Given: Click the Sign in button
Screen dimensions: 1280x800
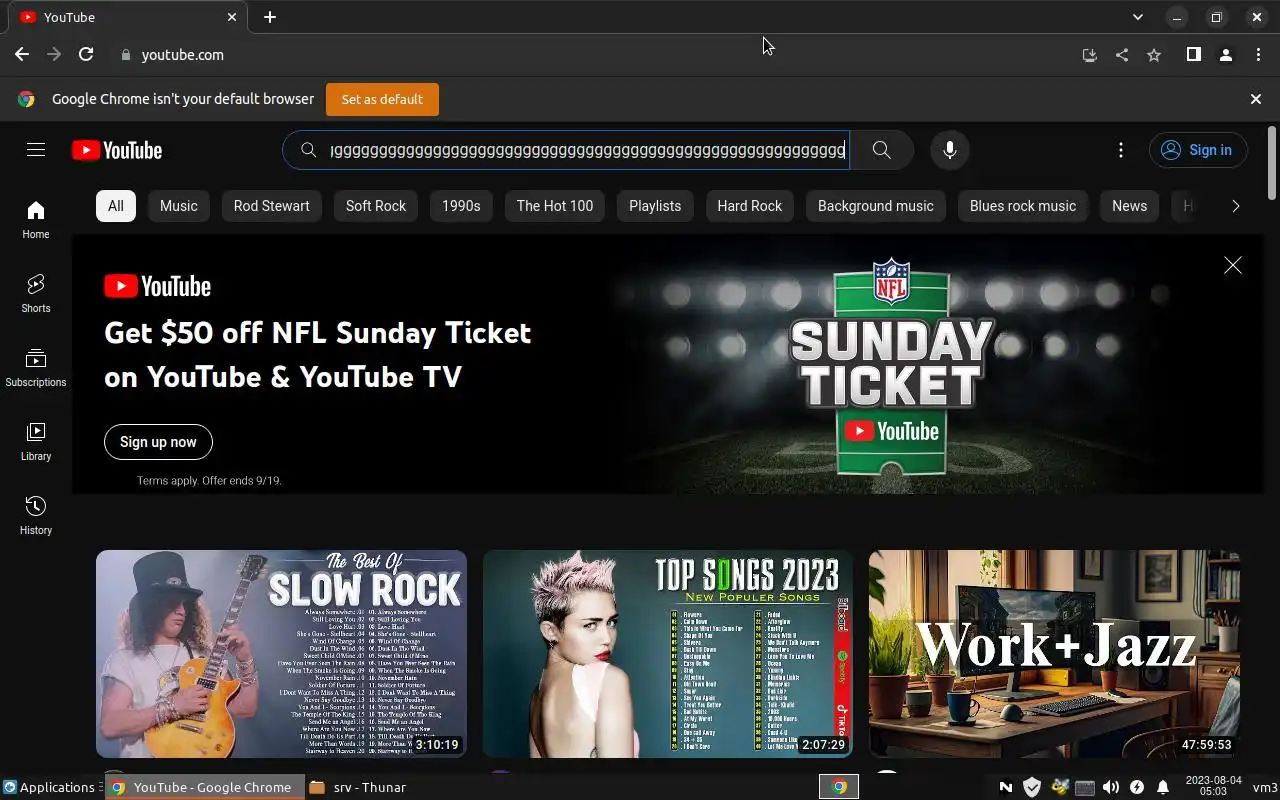Looking at the screenshot, I should 1198,150.
